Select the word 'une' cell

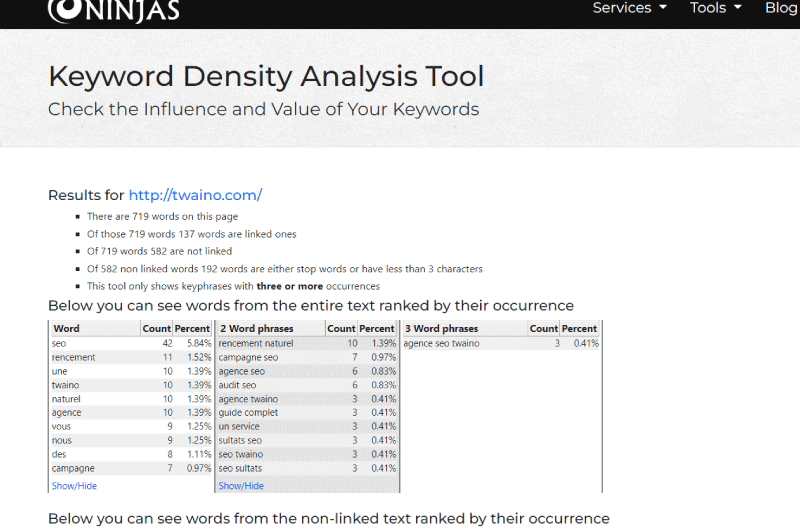(59, 371)
